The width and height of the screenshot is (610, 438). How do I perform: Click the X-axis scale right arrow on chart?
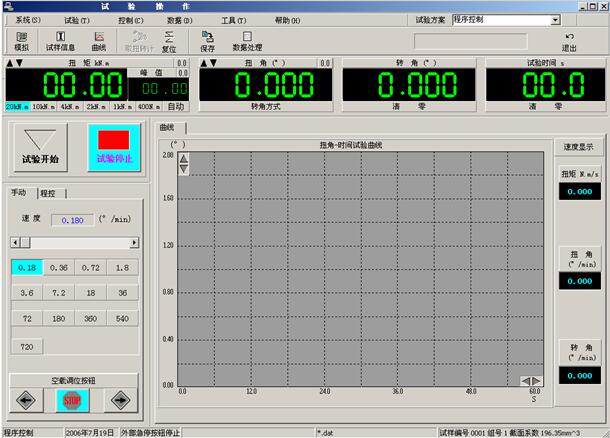pyautogui.click(x=537, y=381)
